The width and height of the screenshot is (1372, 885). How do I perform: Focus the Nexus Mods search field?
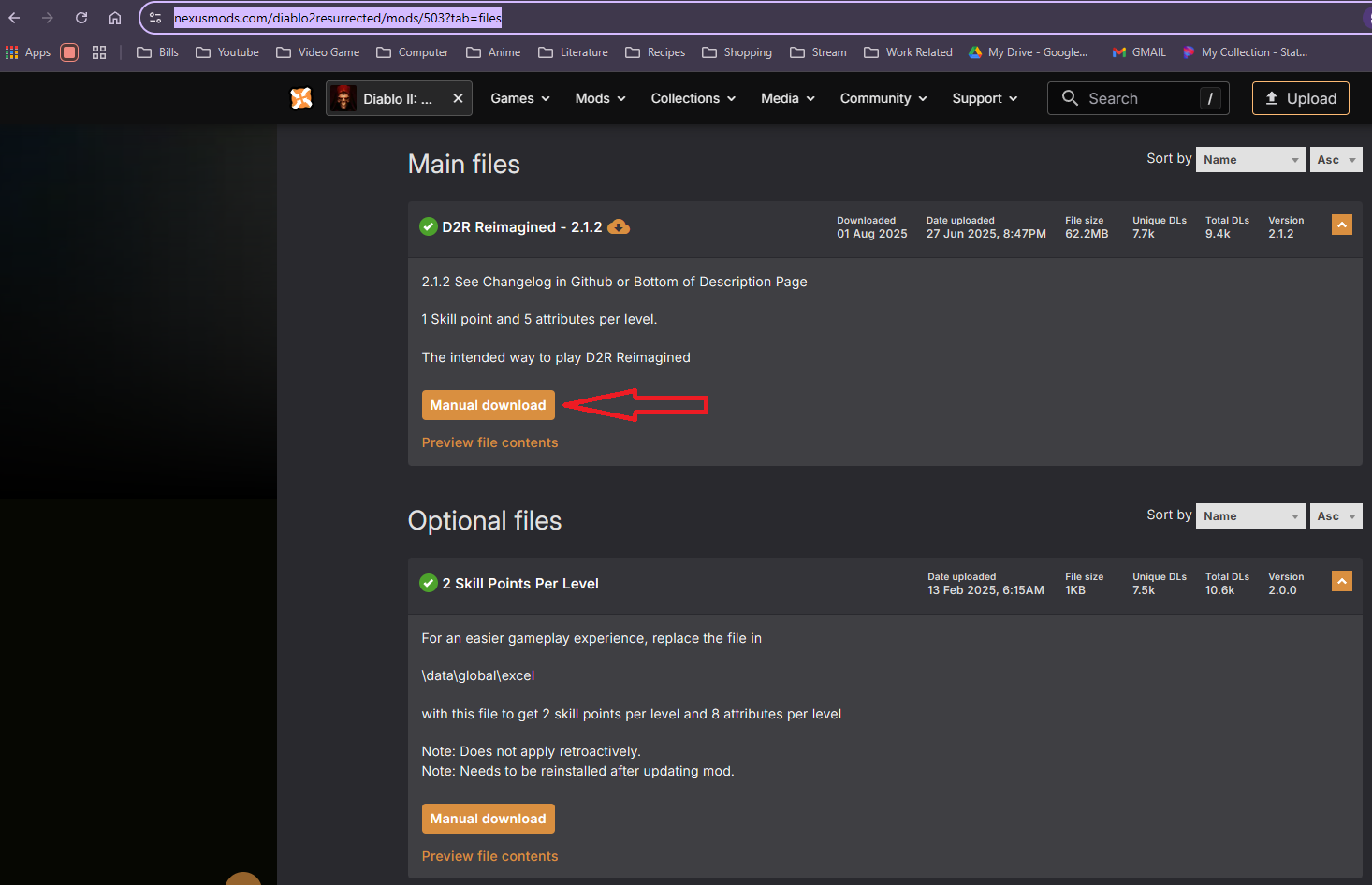pos(1138,98)
